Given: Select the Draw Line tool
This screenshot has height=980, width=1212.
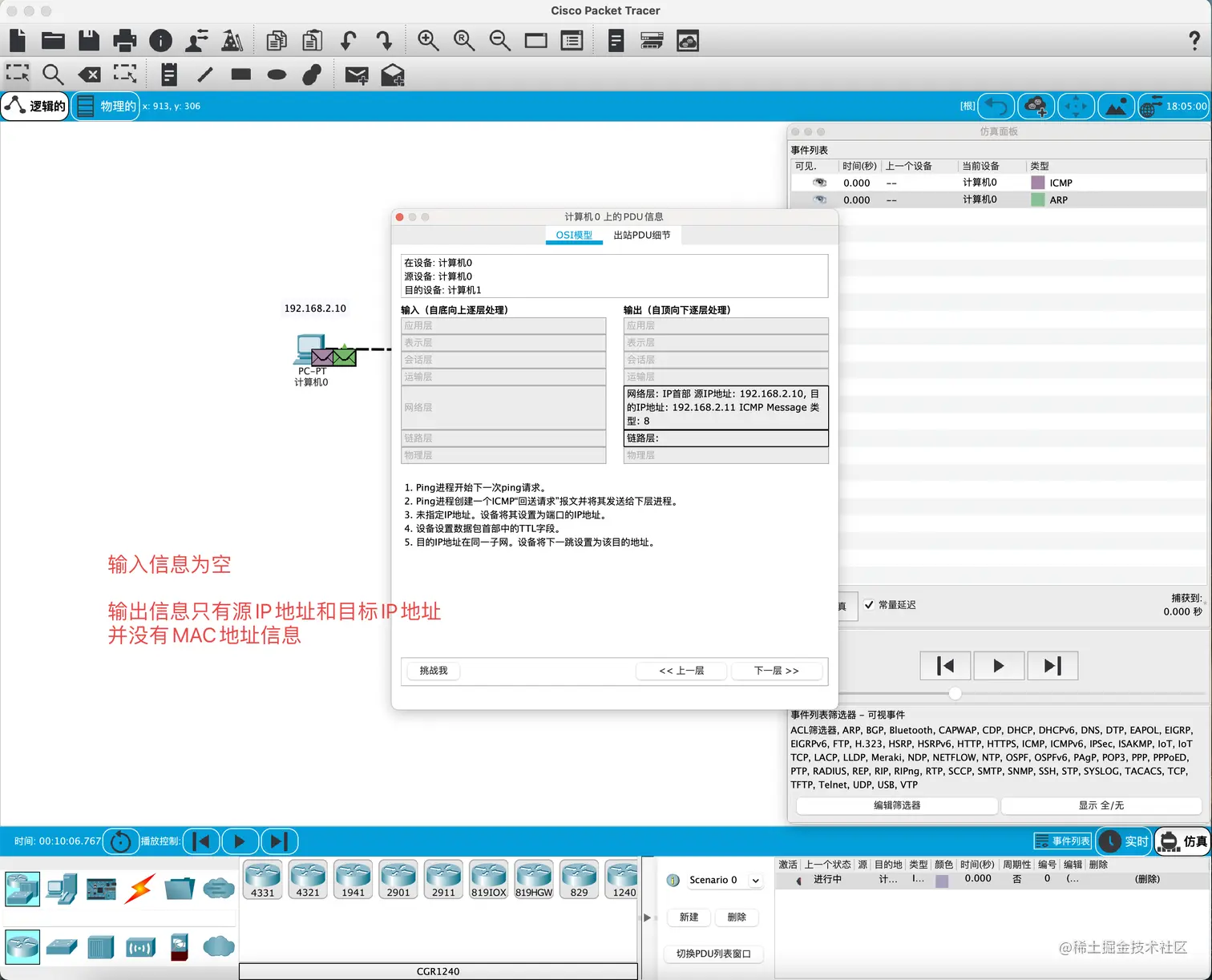Looking at the screenshot, I should tap(205, 75).
